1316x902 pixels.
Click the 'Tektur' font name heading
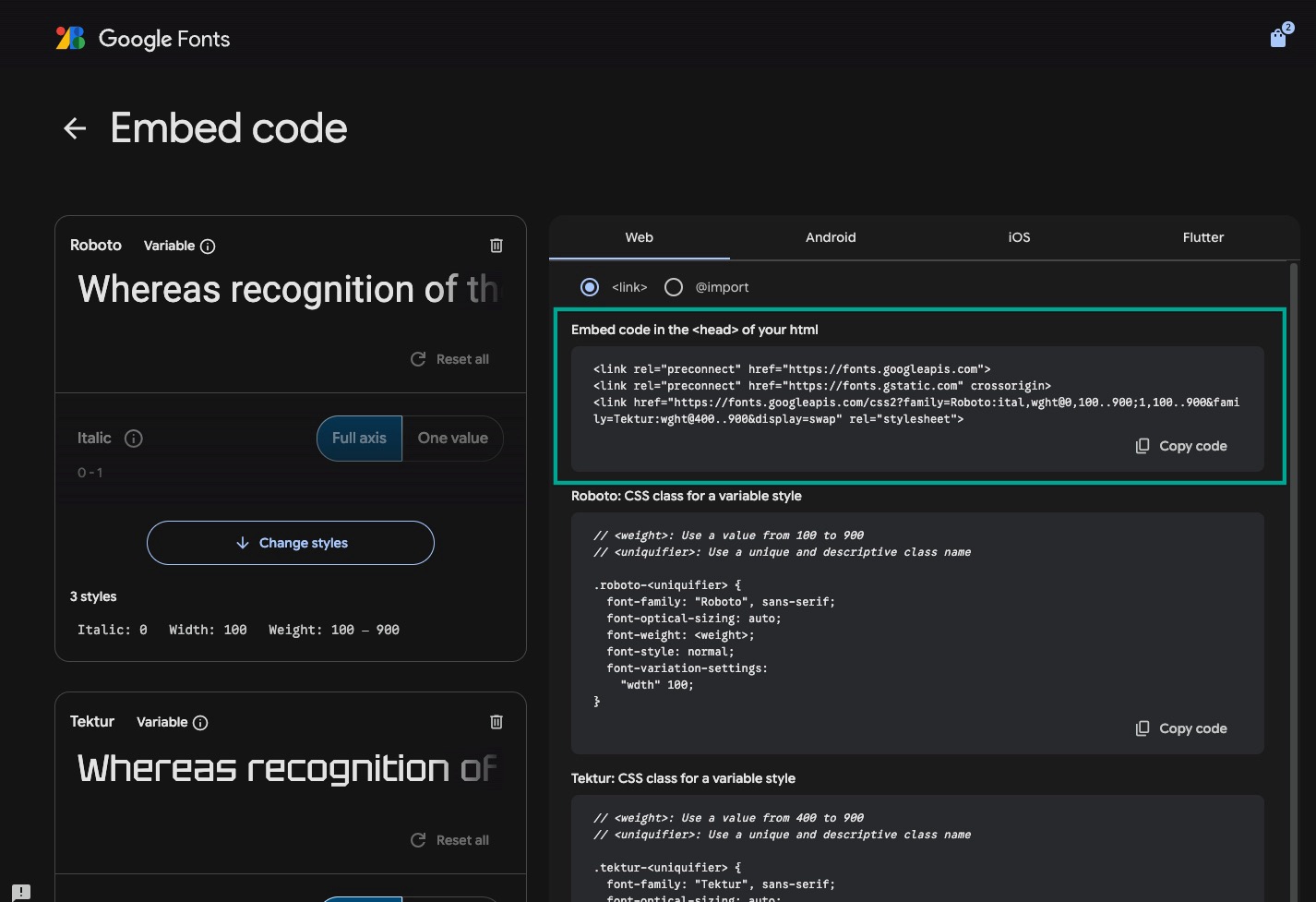point(92,721)
